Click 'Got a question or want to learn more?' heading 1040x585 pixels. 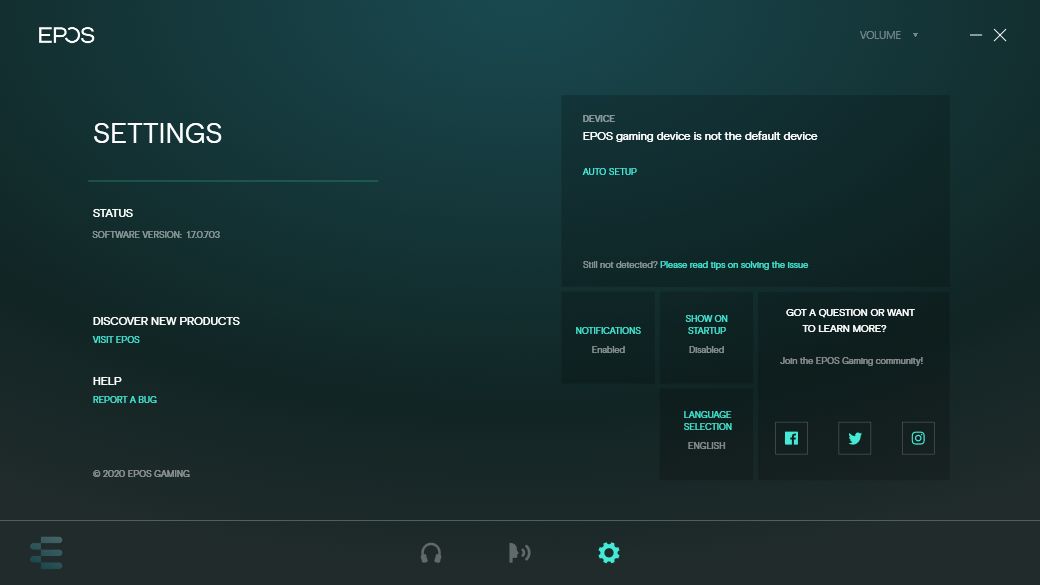[x=850, y=320]
